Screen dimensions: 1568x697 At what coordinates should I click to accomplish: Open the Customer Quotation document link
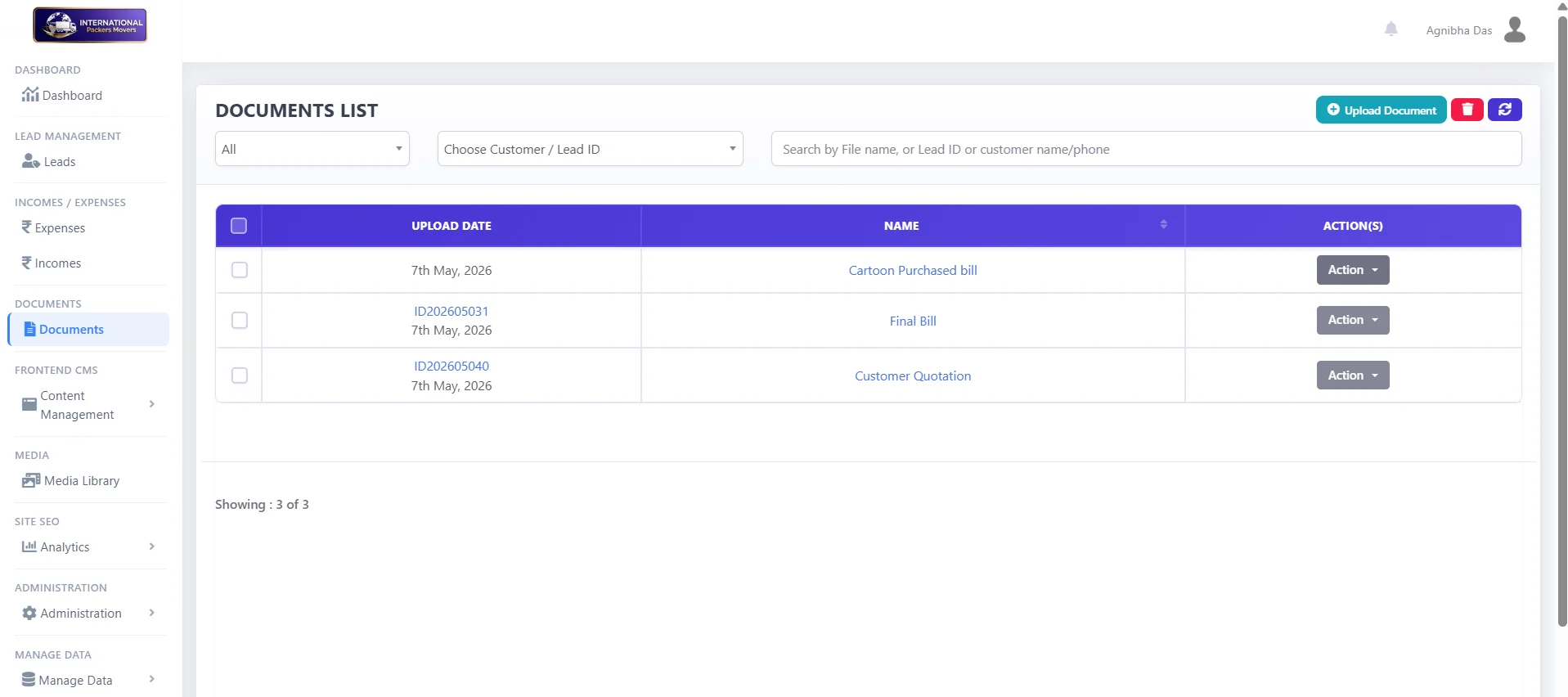click(913, 376)
